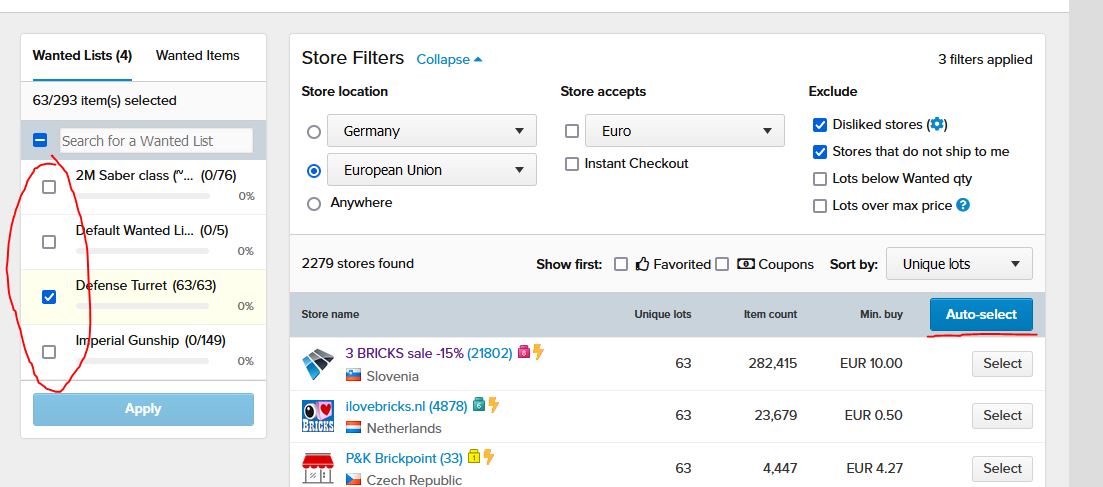Screen dimensions: 1103x487
Task: Click lightning bolt icon next to 3 BRICKS sale
Action: pyautogui.click(x=538, y=352)
